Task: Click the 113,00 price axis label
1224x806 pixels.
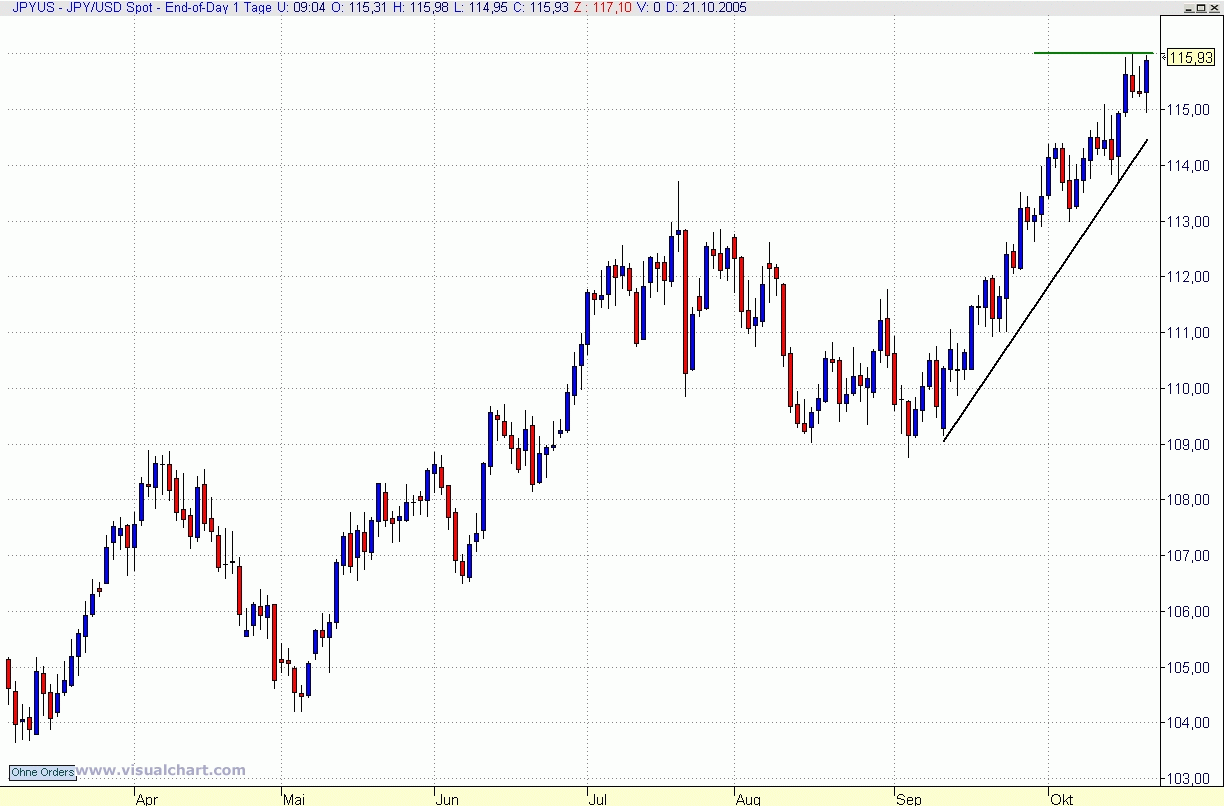Action: pyautogui.click(x=1191, y=221)
